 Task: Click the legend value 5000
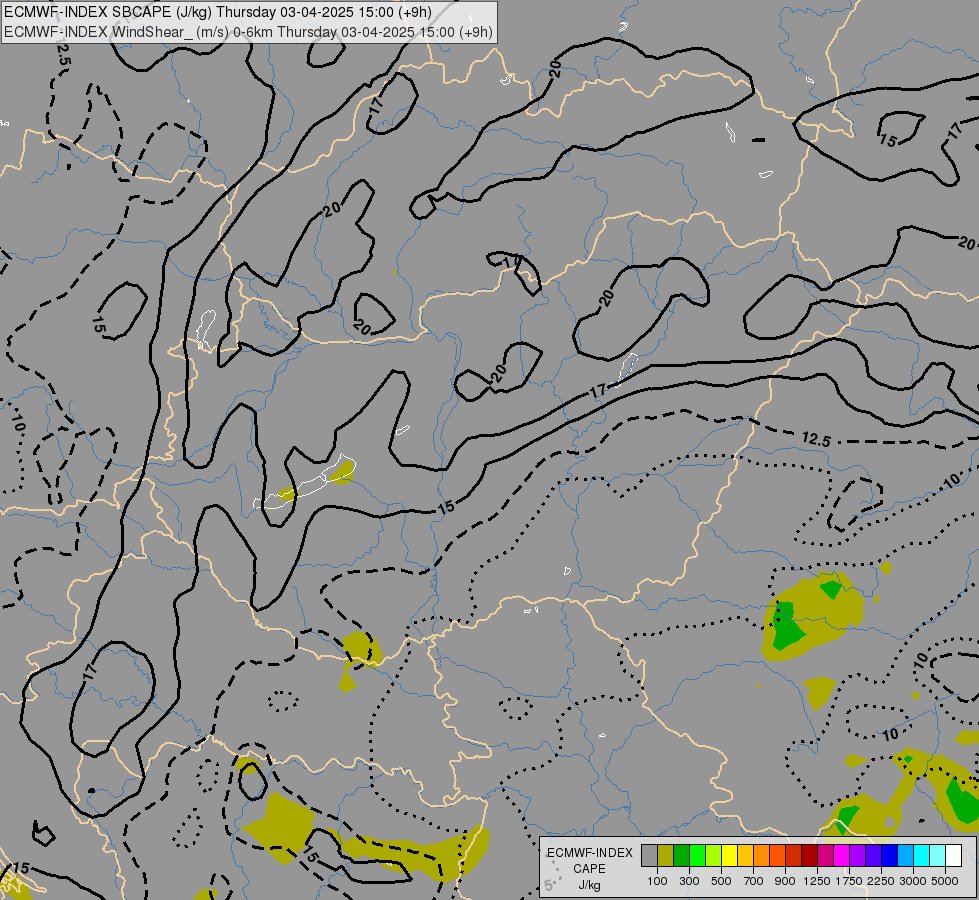click(945, 881)
